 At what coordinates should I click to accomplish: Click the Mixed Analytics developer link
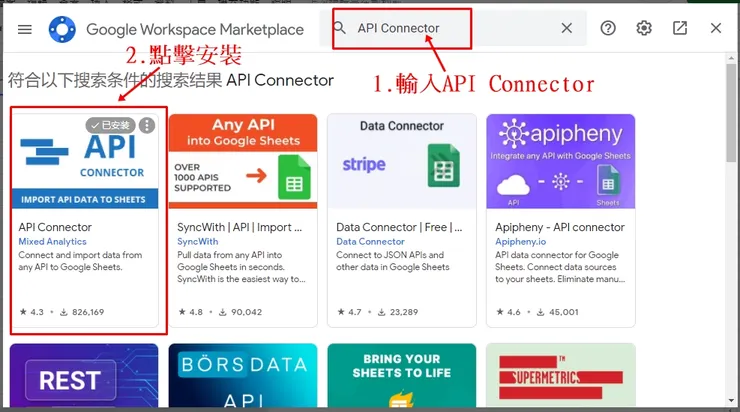point(52,241)
